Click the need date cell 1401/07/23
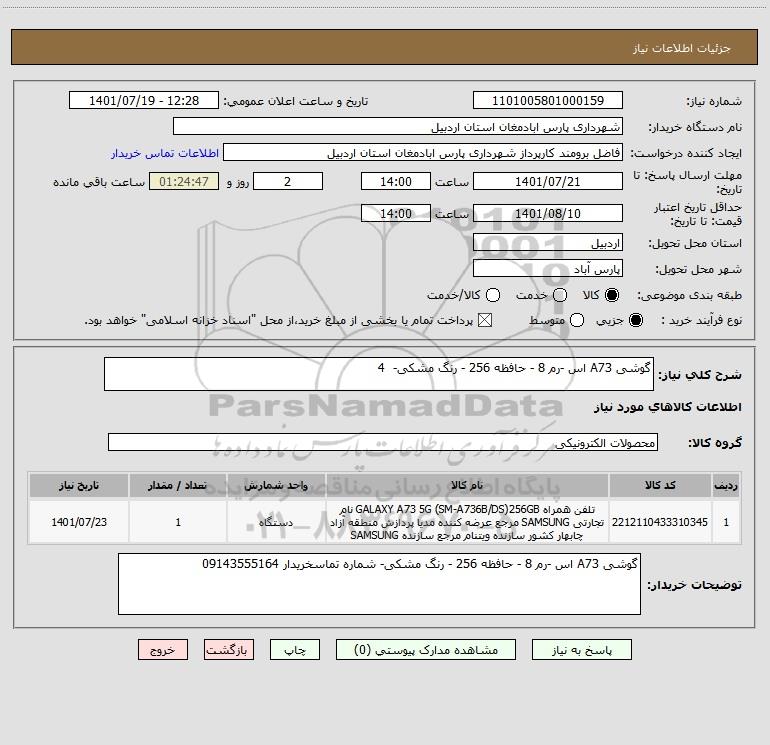The image size is (770, 745). coord(79,522)
